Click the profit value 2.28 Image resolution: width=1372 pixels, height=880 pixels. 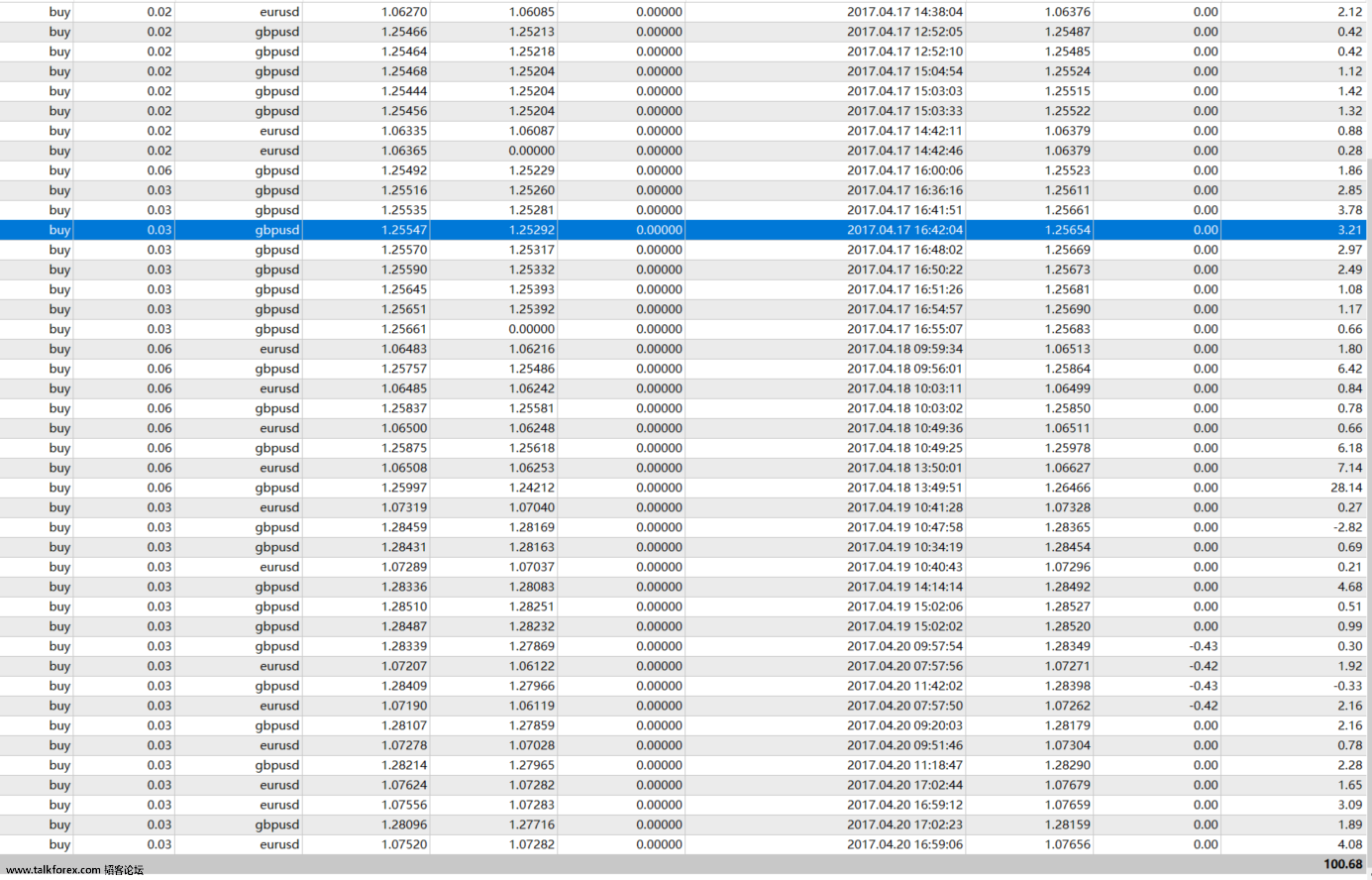click(x=1349, y=765)
